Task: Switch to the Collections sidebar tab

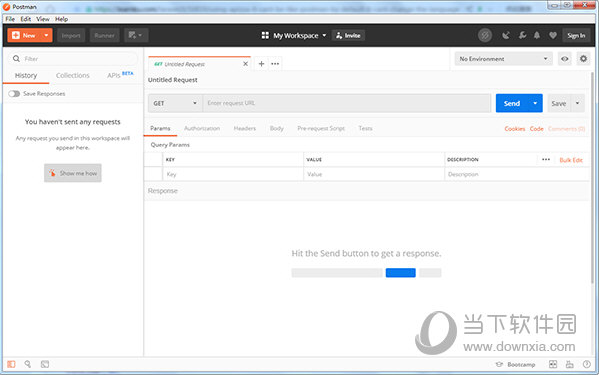Action: point(73,76)
